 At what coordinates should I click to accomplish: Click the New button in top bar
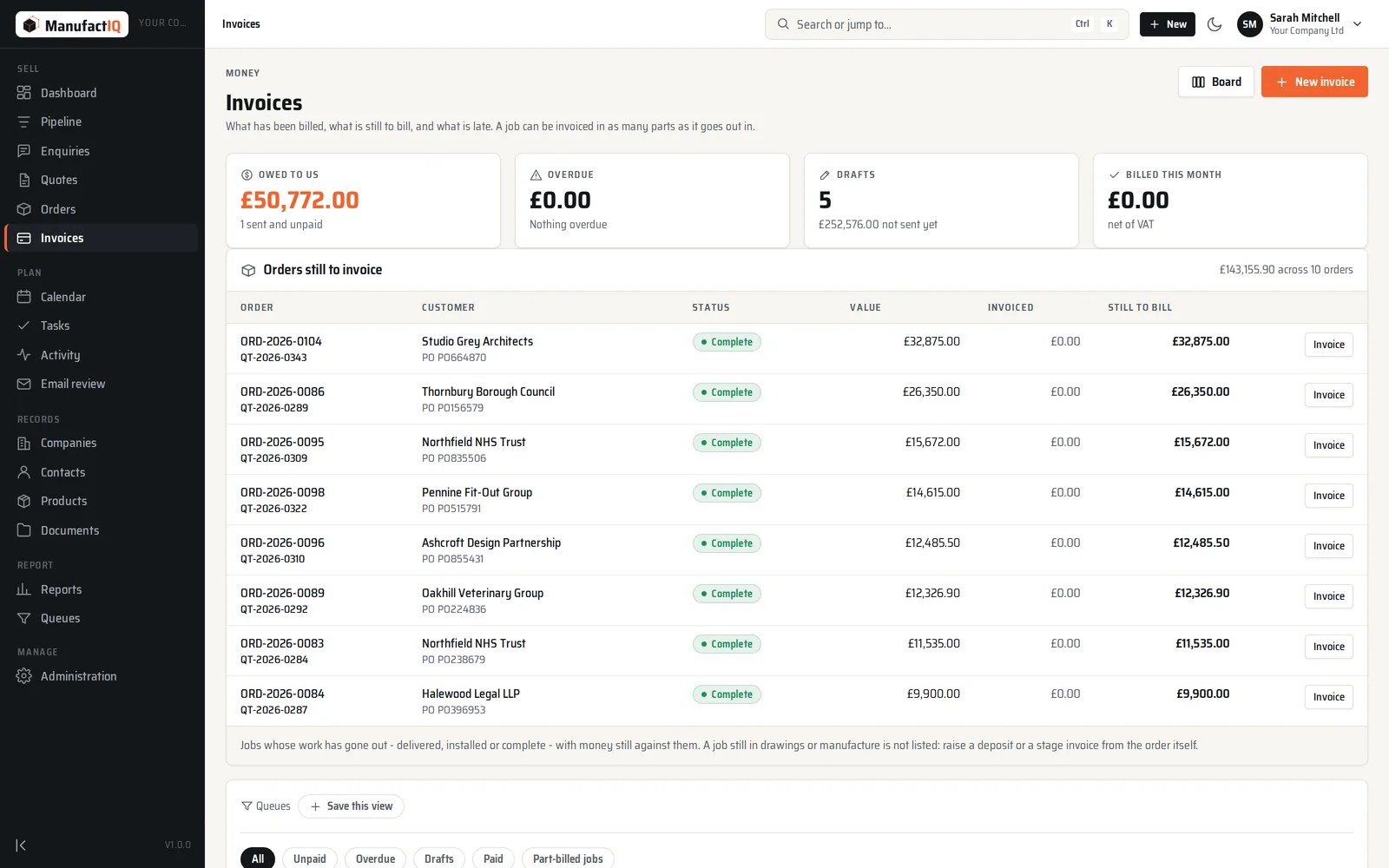pos(1168,24)
